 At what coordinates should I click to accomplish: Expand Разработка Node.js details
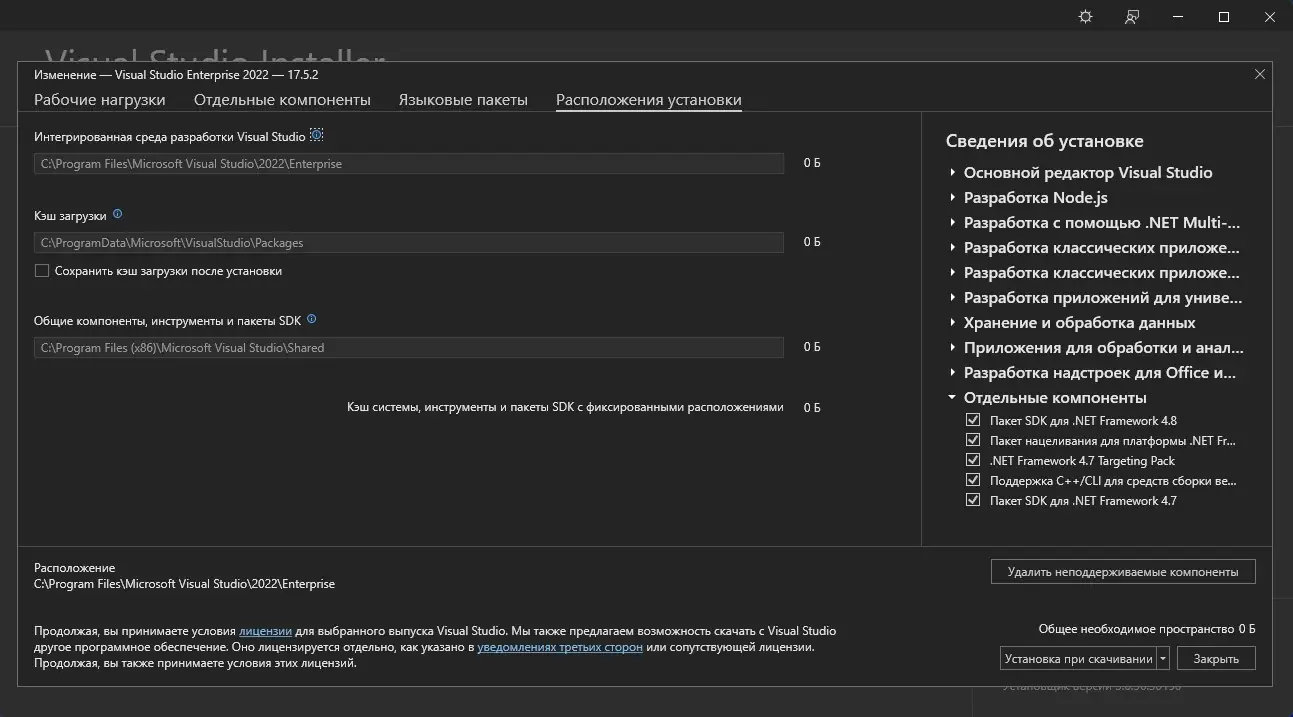[x=951, y=197]
